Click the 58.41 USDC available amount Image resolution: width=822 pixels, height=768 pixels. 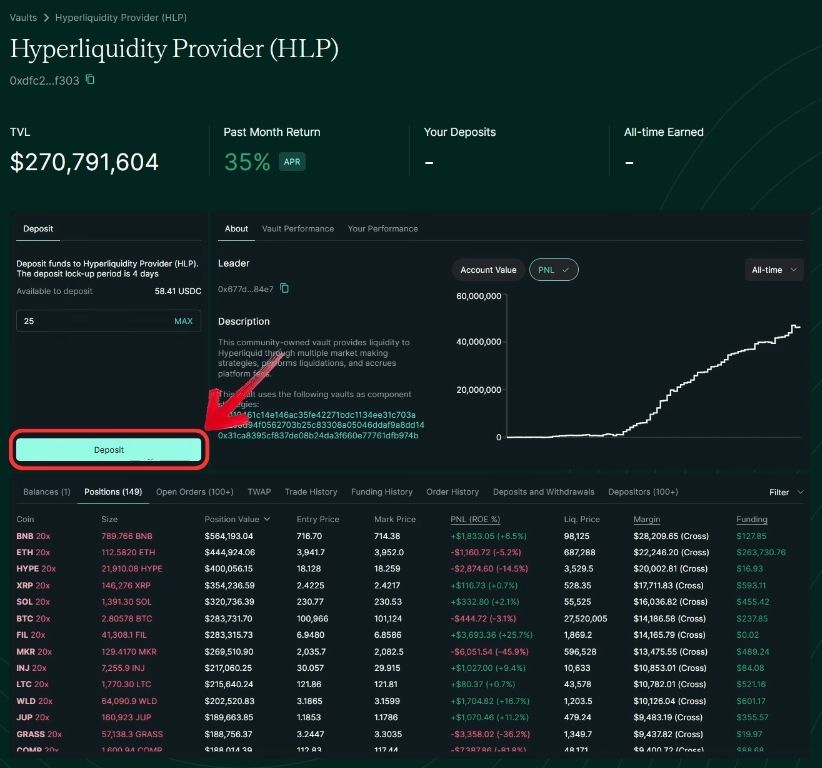coord(178,291)
